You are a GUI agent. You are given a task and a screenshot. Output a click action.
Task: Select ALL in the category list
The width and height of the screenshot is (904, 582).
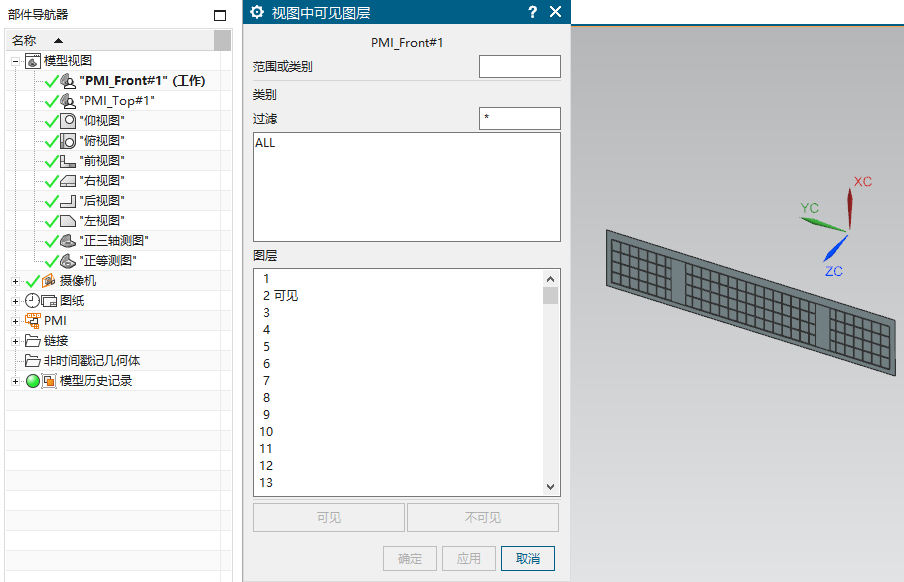pyautogui.click(x=265, y=142)
